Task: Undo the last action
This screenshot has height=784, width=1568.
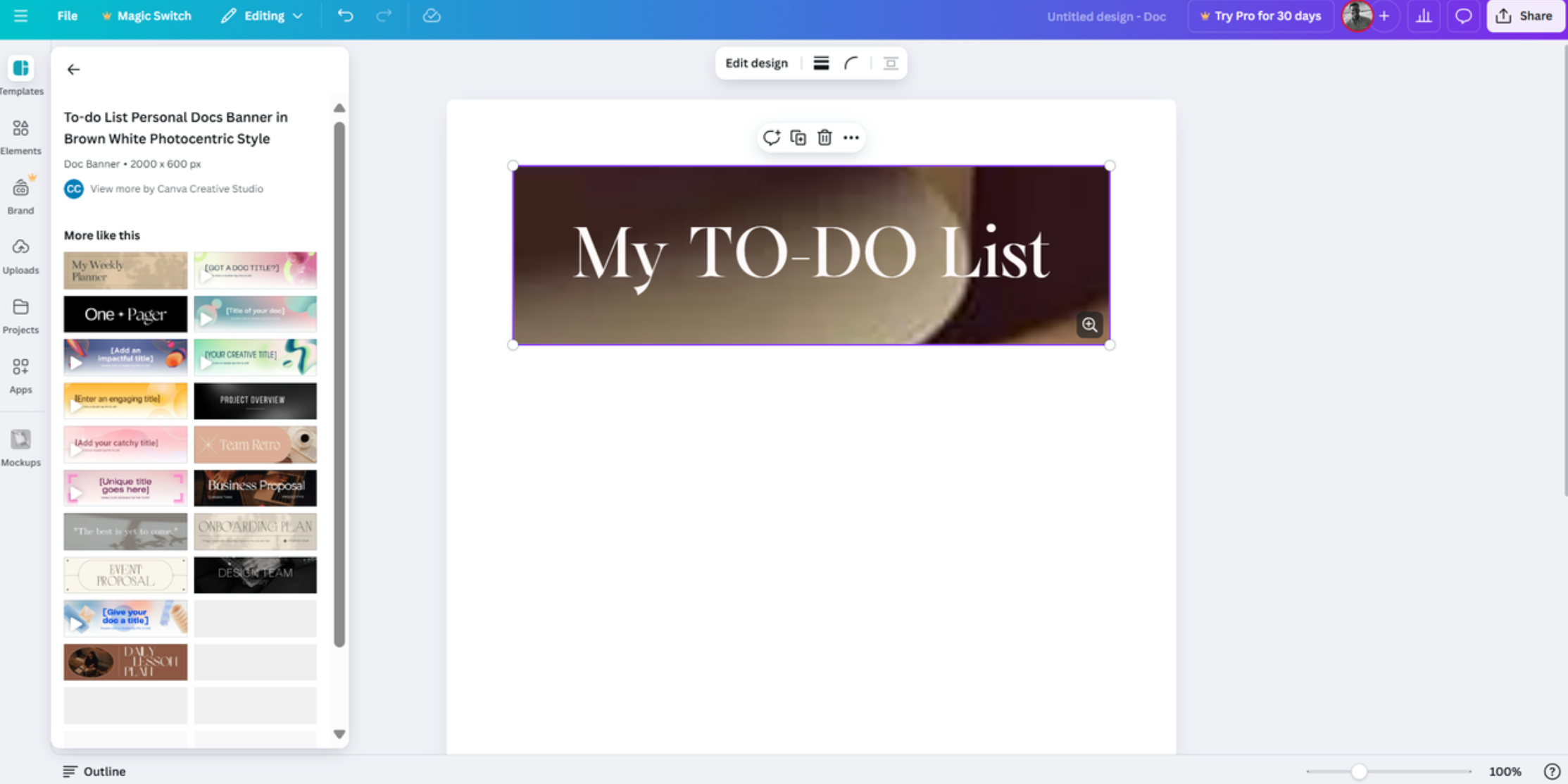Action: [344, 15]
